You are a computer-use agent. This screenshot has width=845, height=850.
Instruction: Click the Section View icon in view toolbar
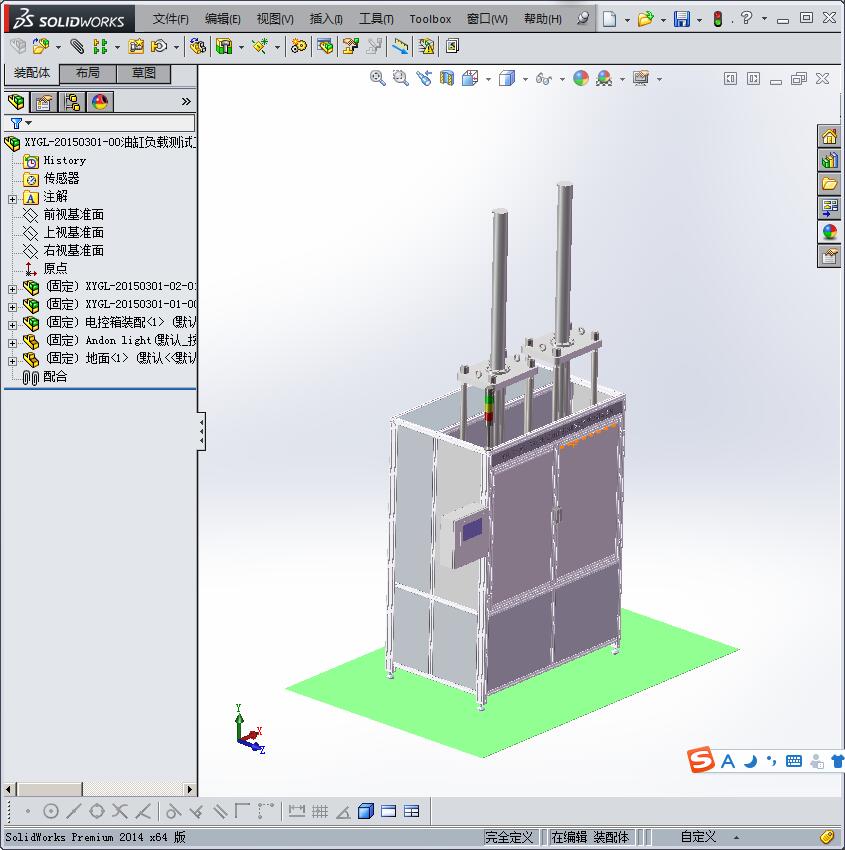[447, 78]
